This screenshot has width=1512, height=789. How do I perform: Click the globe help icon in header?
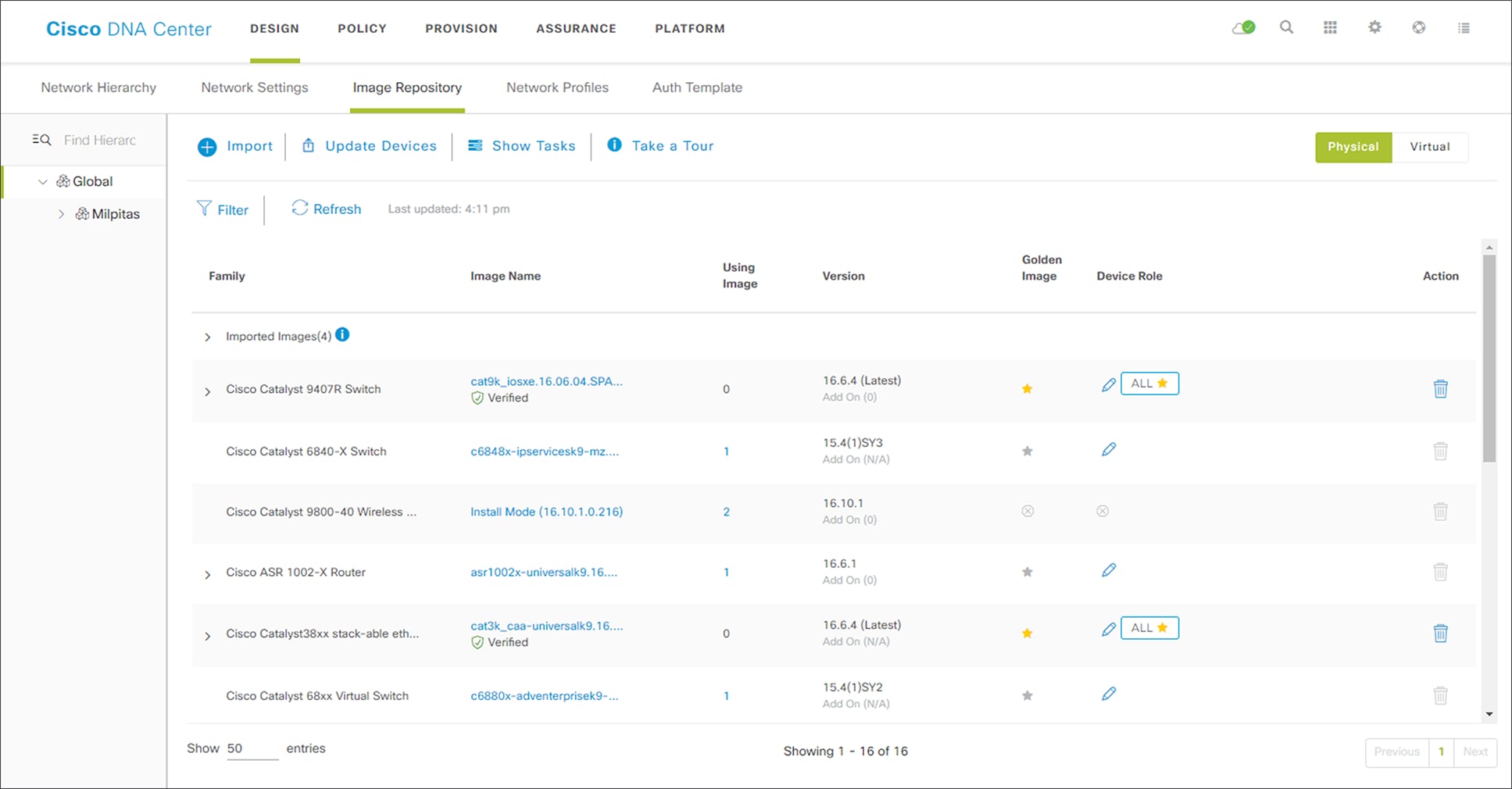click(x=1419, y=27)
